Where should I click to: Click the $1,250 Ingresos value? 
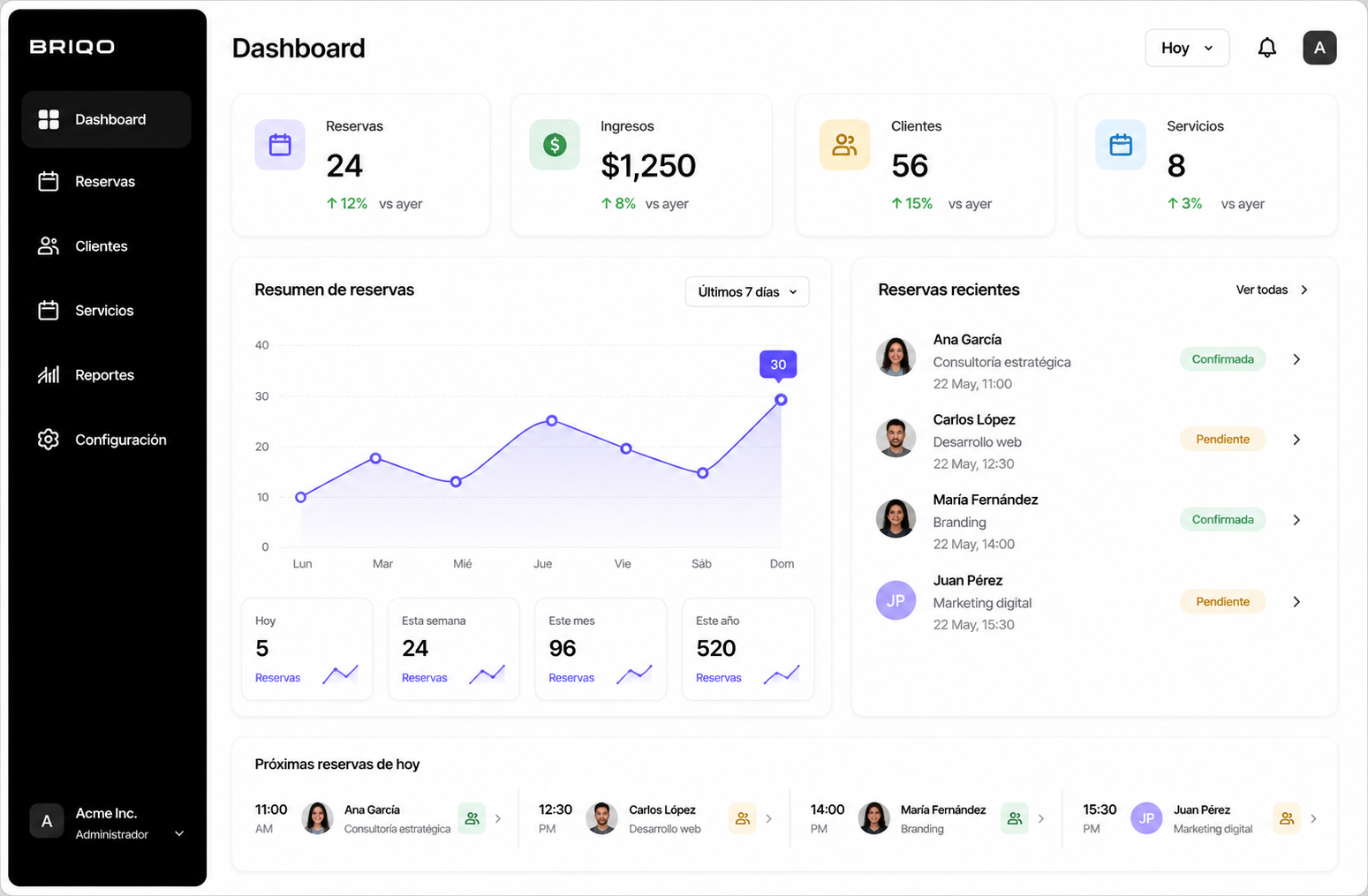point(648,166)
